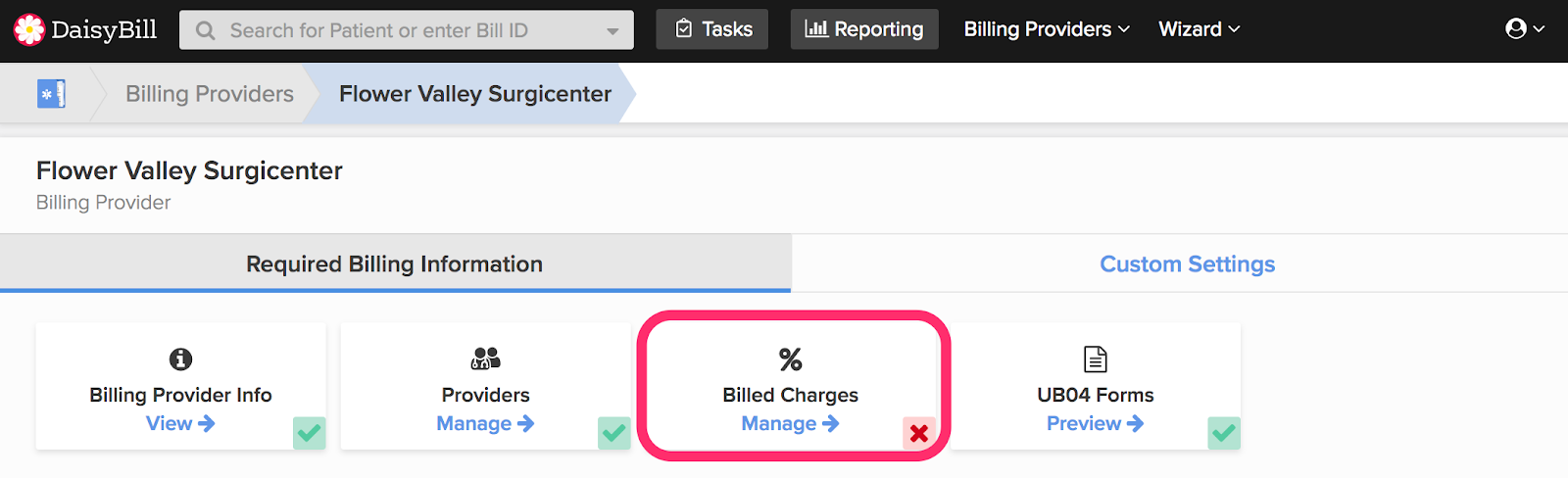The height and width of the screenshot is (478, 1568).
Task: Click the document icon above UB04 Forms
Action: [x=1095, y=359]
